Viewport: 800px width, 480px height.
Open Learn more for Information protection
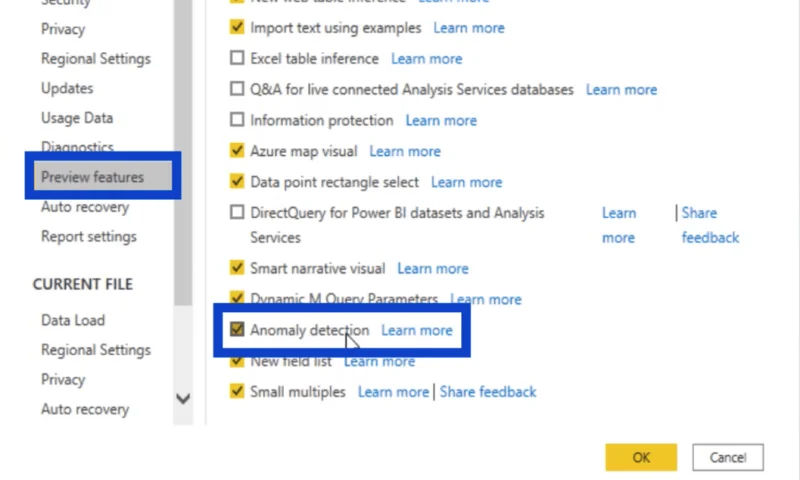pos(441,120)
